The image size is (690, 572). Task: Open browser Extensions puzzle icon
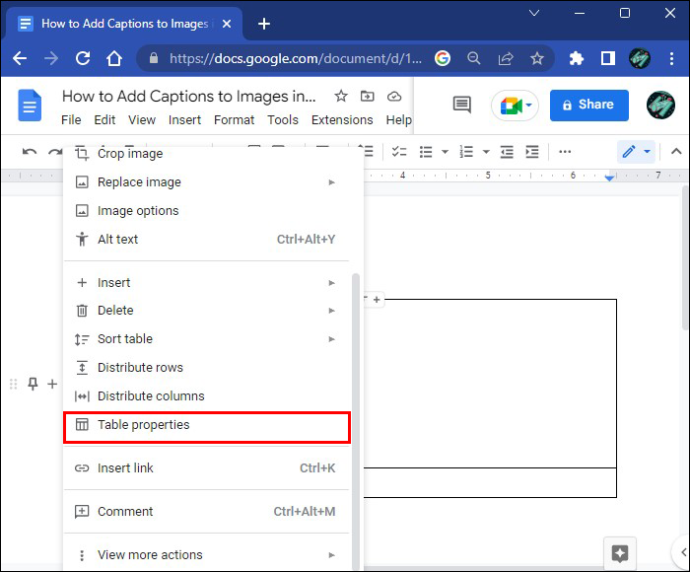(x=576, y=58)
